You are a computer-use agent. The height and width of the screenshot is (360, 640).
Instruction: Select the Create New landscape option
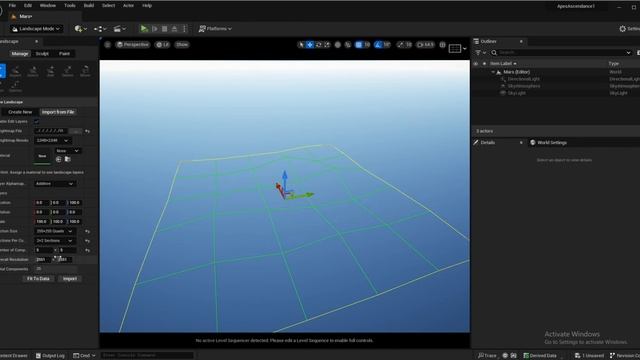20,112
